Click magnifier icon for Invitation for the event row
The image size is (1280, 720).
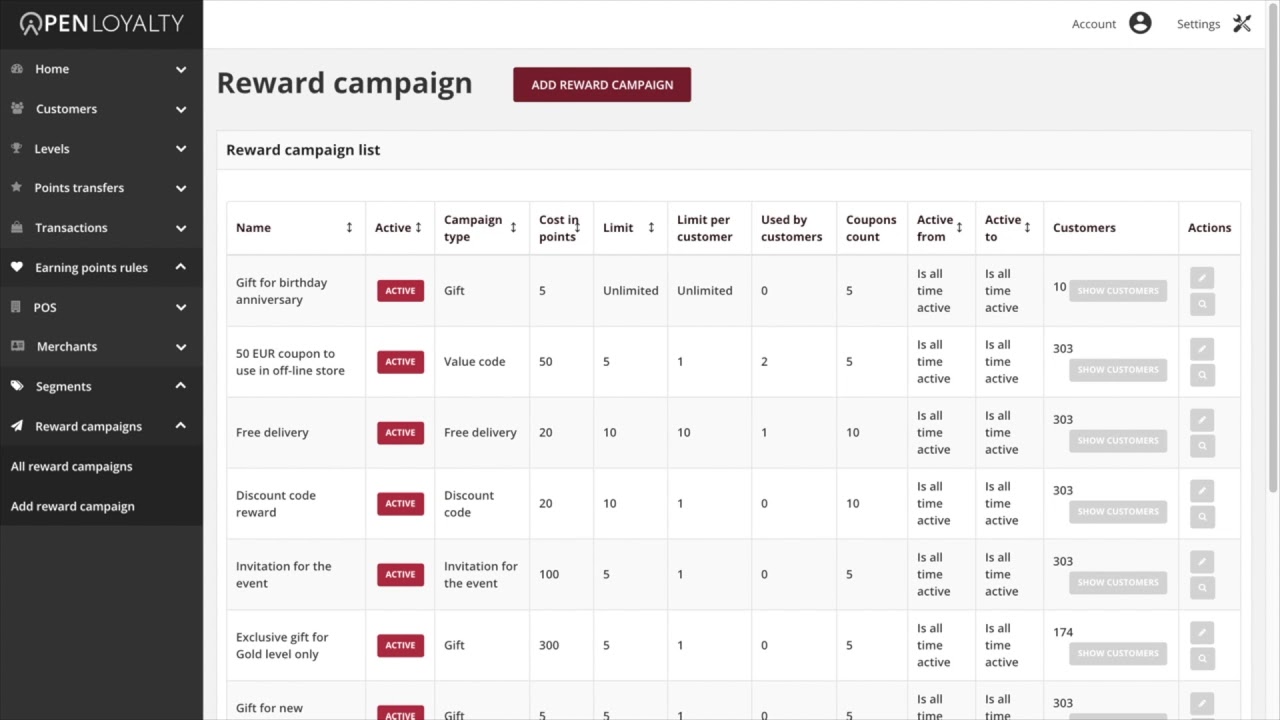pos(1202,588)
